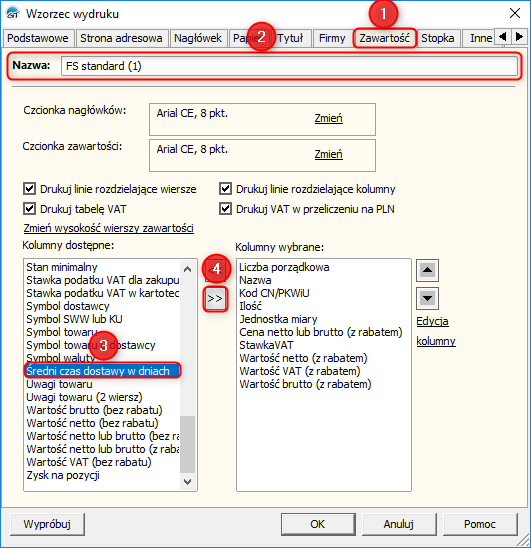The image size is (531, 548).
Task: Select Wartość netto (bez rabatu) item
Action: point(92,423)
